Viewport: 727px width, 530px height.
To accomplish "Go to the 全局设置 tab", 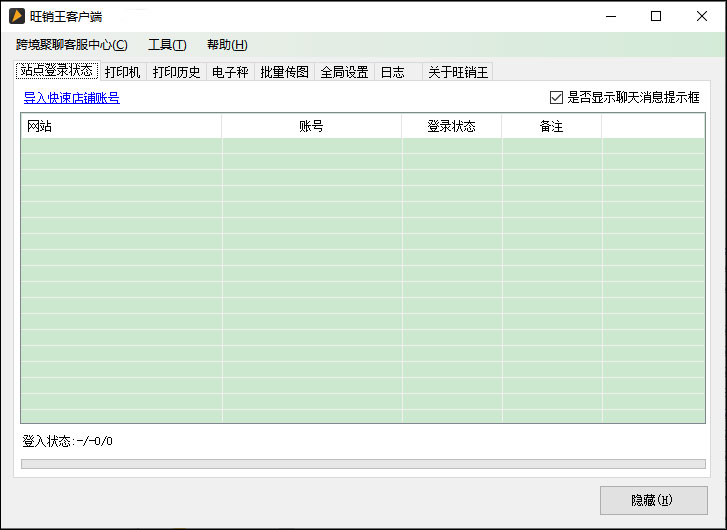I will pyautogui.click(x=344, y=72).
